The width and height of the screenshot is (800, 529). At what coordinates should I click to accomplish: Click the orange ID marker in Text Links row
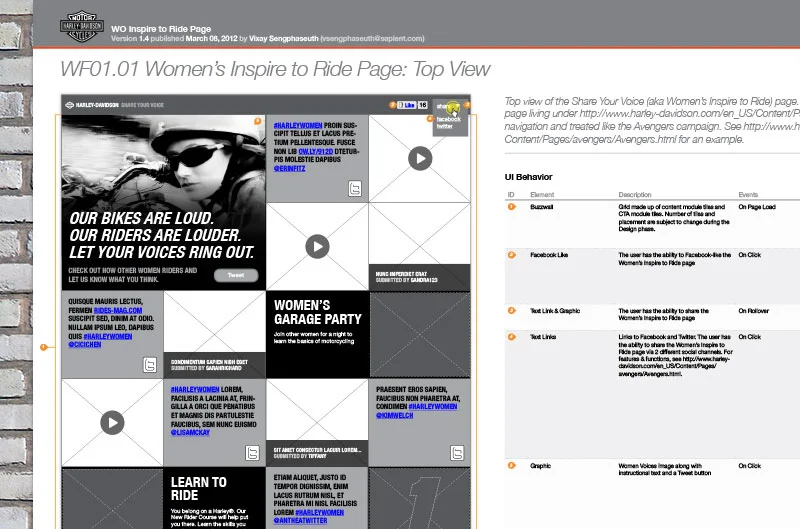tap(512, 337)
